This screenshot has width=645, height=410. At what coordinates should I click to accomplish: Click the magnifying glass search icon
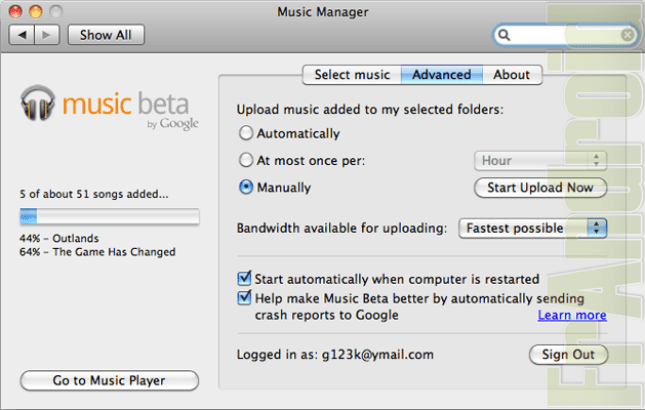point(504,35)
